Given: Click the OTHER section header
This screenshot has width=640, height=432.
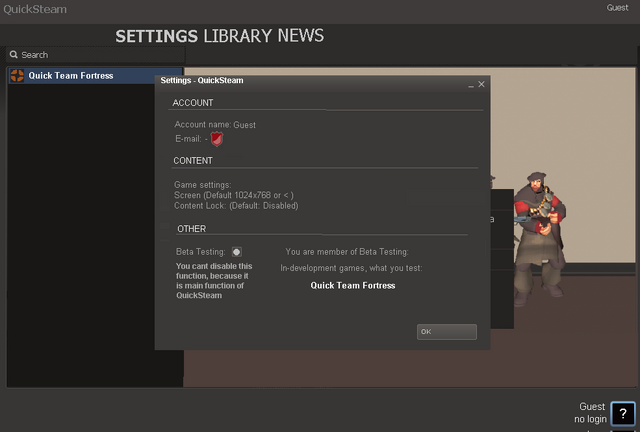Looking at the screenshot, I should pyautogui.click(x=191, y=229).
